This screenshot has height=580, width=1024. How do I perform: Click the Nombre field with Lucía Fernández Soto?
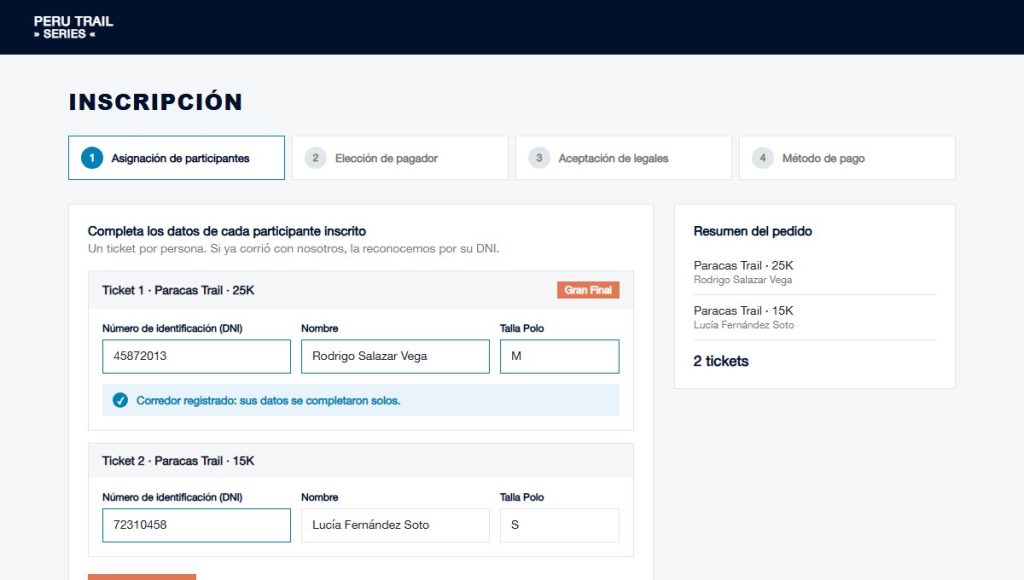395,525
